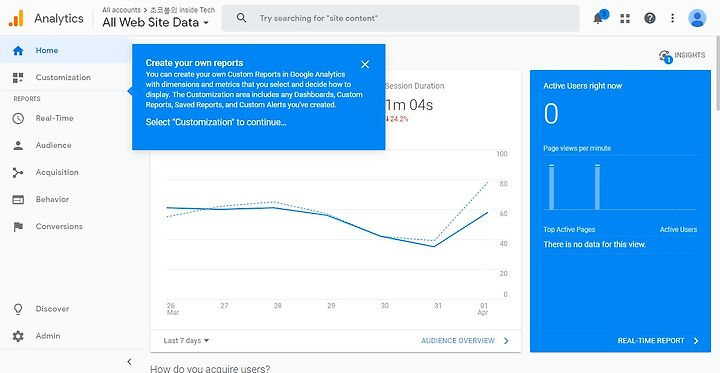Close the Create your own reports tooltip
The height and width of the screenshot is (373, 720).
click(x=365, y=64)
